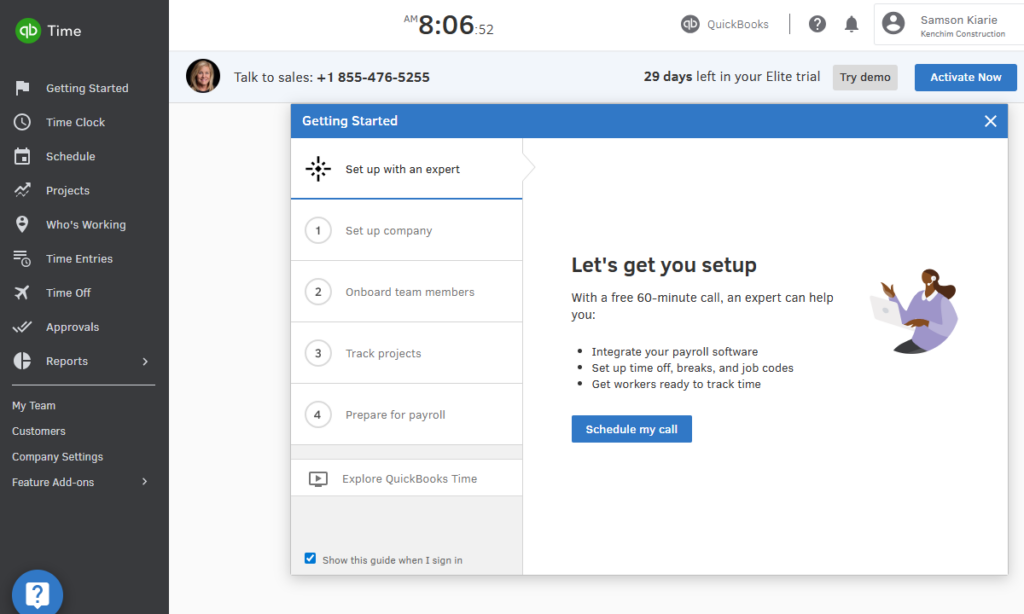Screen dimensions: 1024x614
Task: Click the 8:06 clock display
Action: point(449,25)
